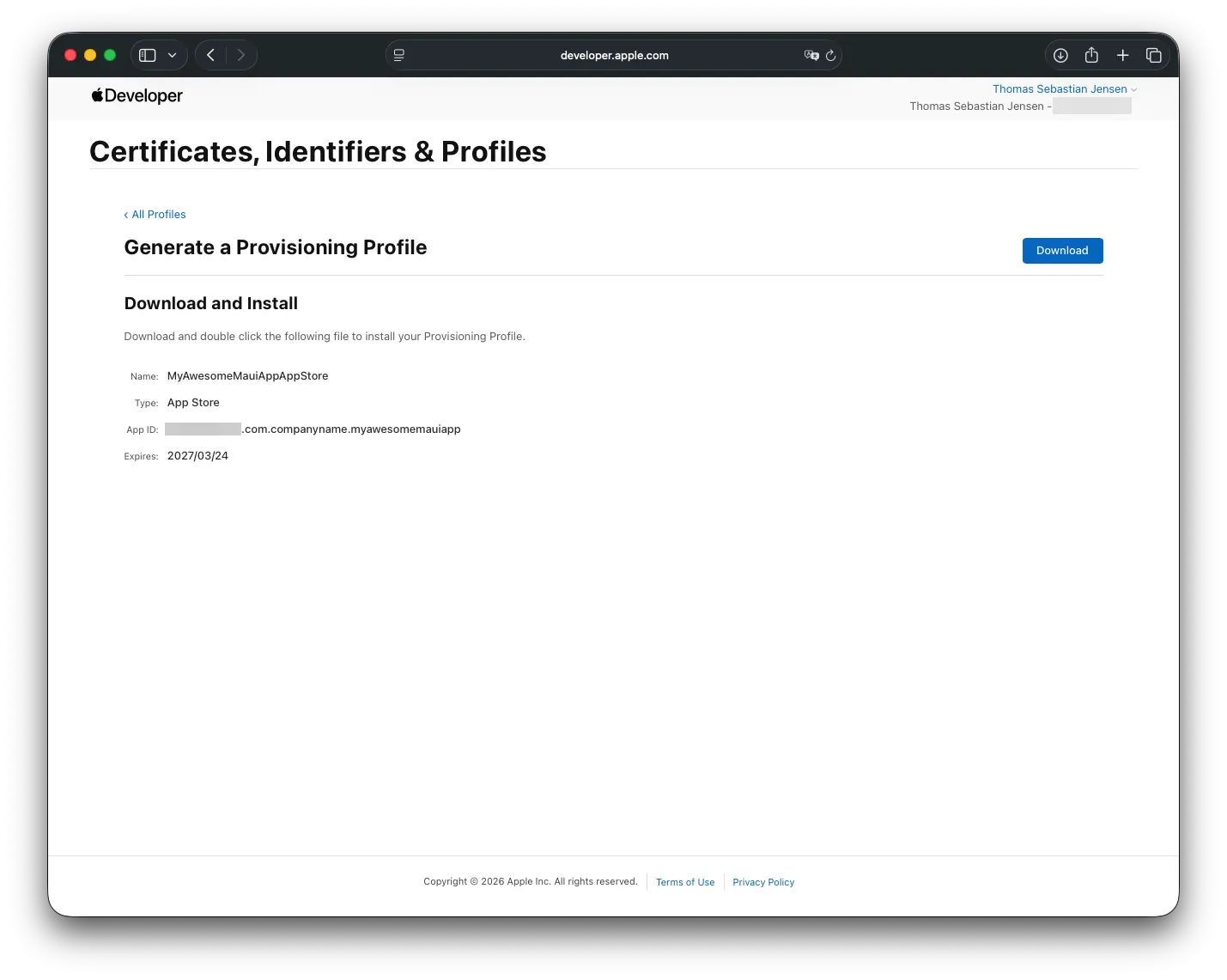
Task: Expand Thomas Sebastian Jensen account menu
Action: click(1065, 88)
